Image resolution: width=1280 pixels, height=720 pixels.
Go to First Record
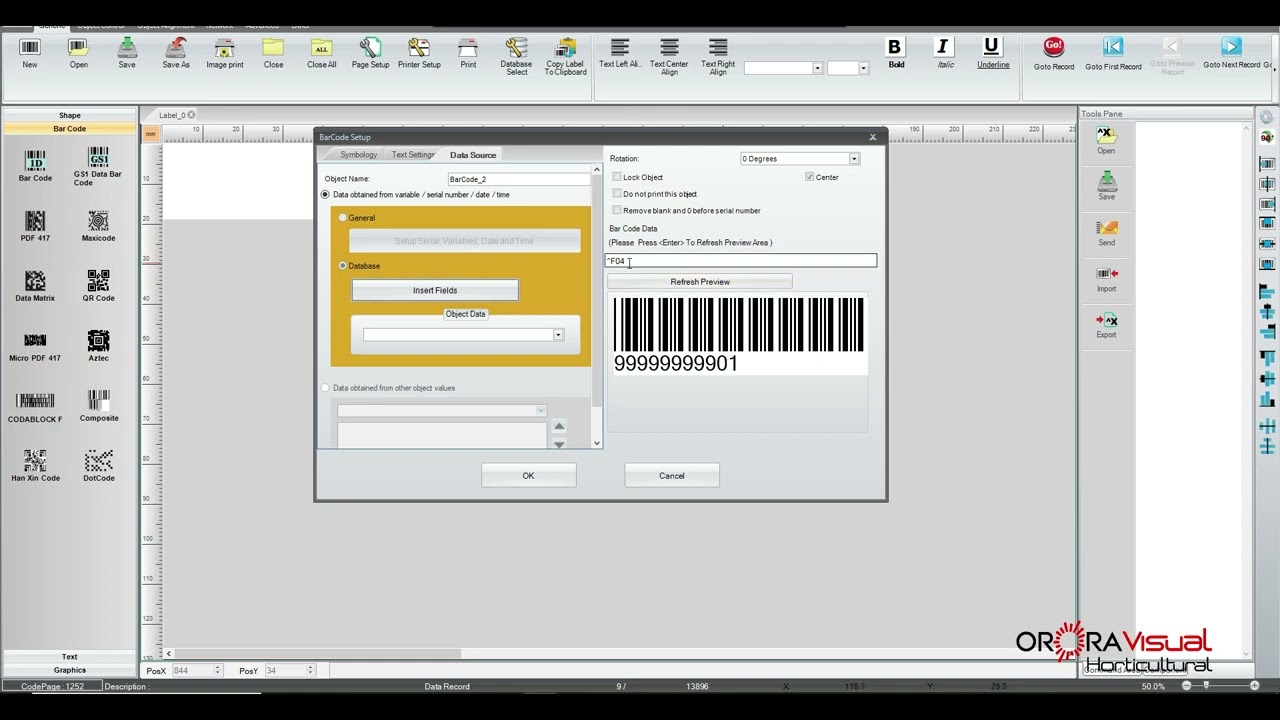click(x=1113, y=54)
